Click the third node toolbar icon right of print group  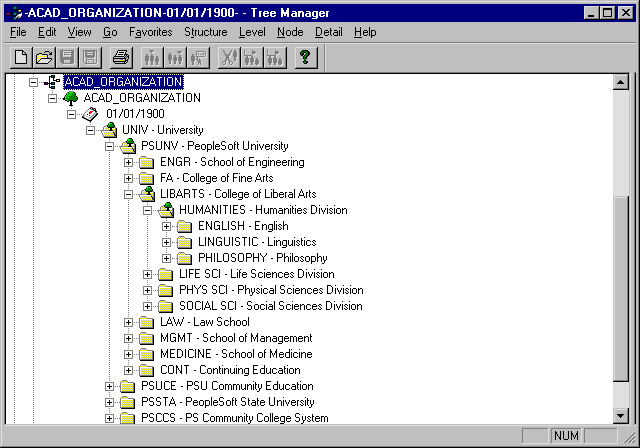tap(198, 57)
